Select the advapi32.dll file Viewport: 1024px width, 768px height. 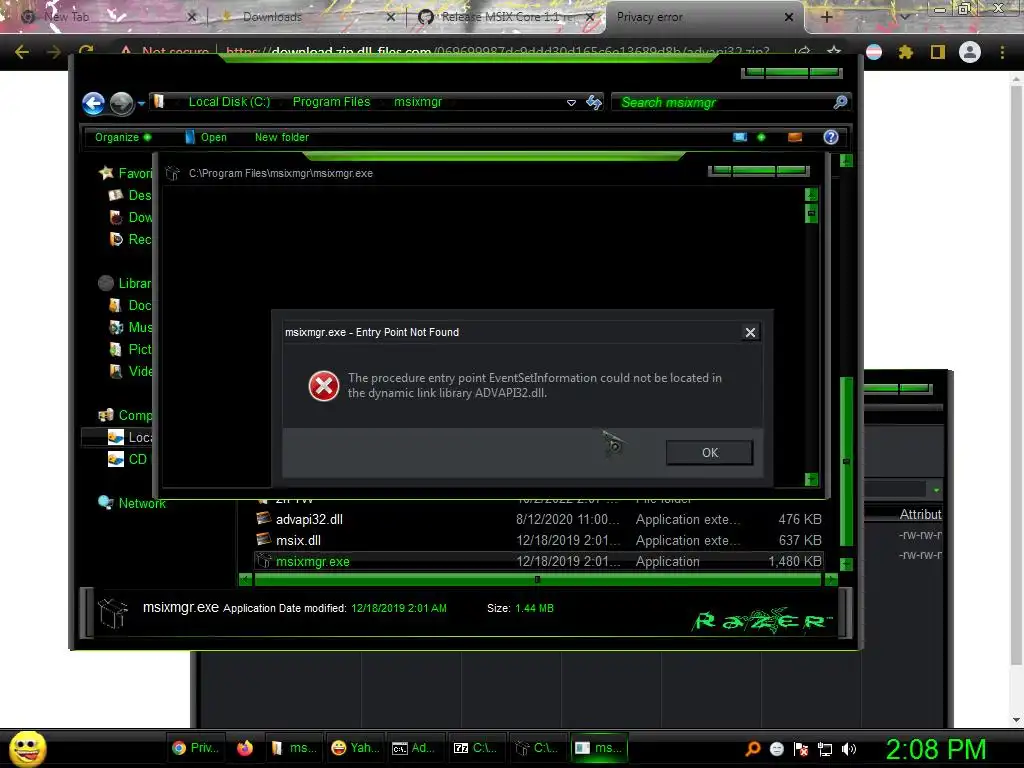309,519
